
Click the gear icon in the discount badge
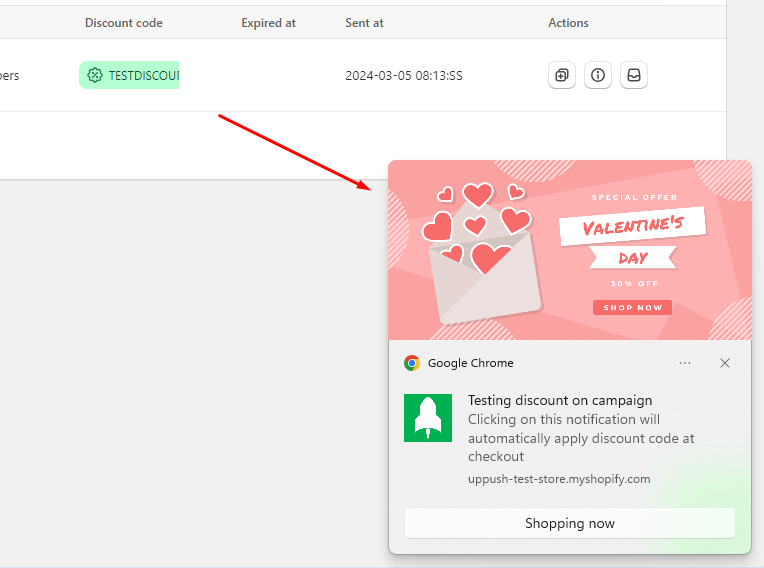(x=95, y=75)
